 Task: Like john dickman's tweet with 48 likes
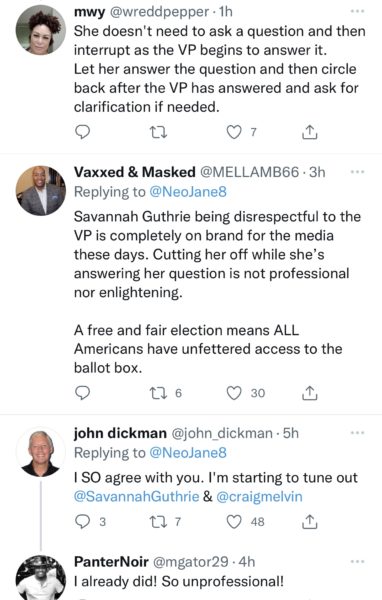coord(234,522)
